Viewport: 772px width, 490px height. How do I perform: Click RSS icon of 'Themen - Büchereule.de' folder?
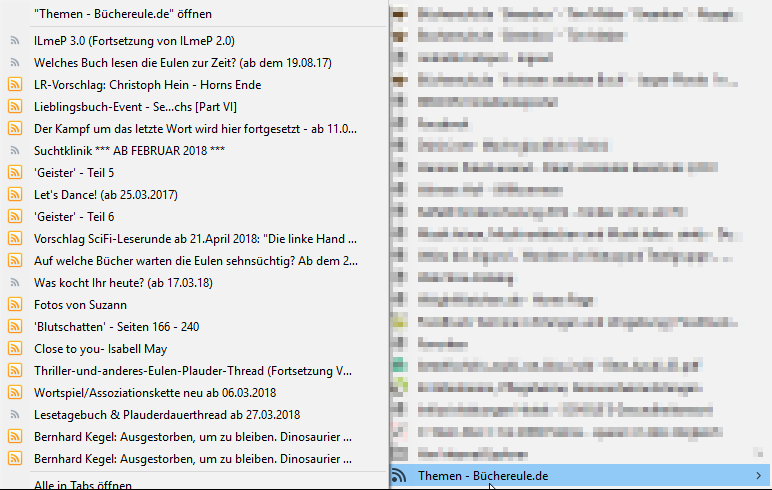(x=400, y=476)
